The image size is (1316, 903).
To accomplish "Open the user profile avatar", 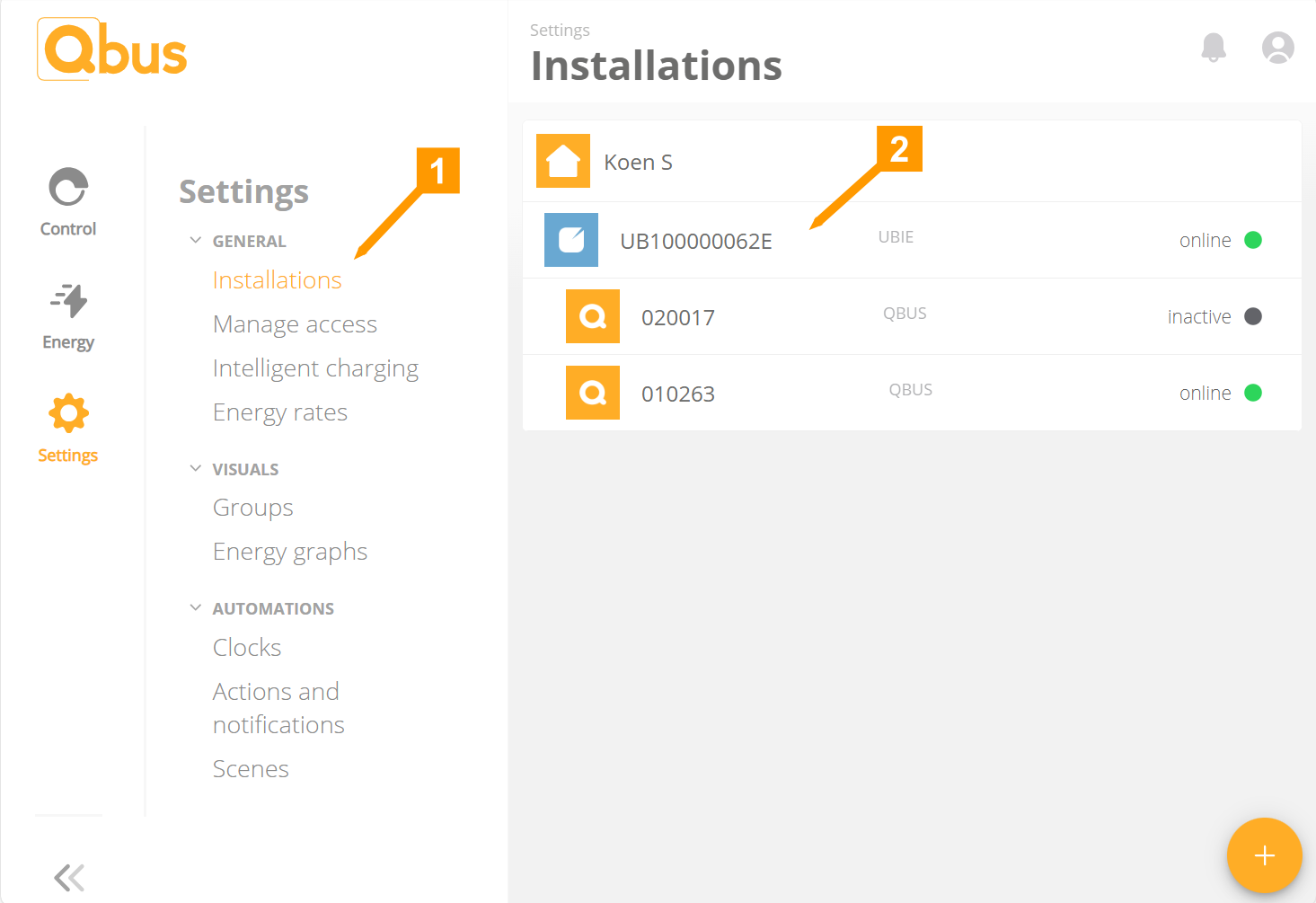I will coord(1277,47).
